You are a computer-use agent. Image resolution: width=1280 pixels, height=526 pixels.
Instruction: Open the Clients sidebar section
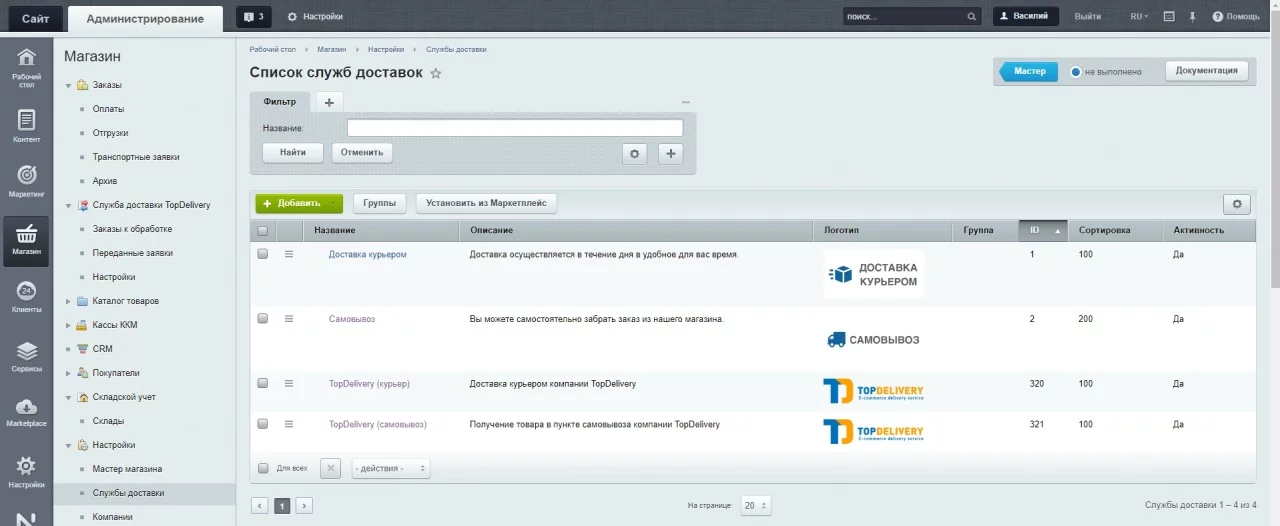26,296
